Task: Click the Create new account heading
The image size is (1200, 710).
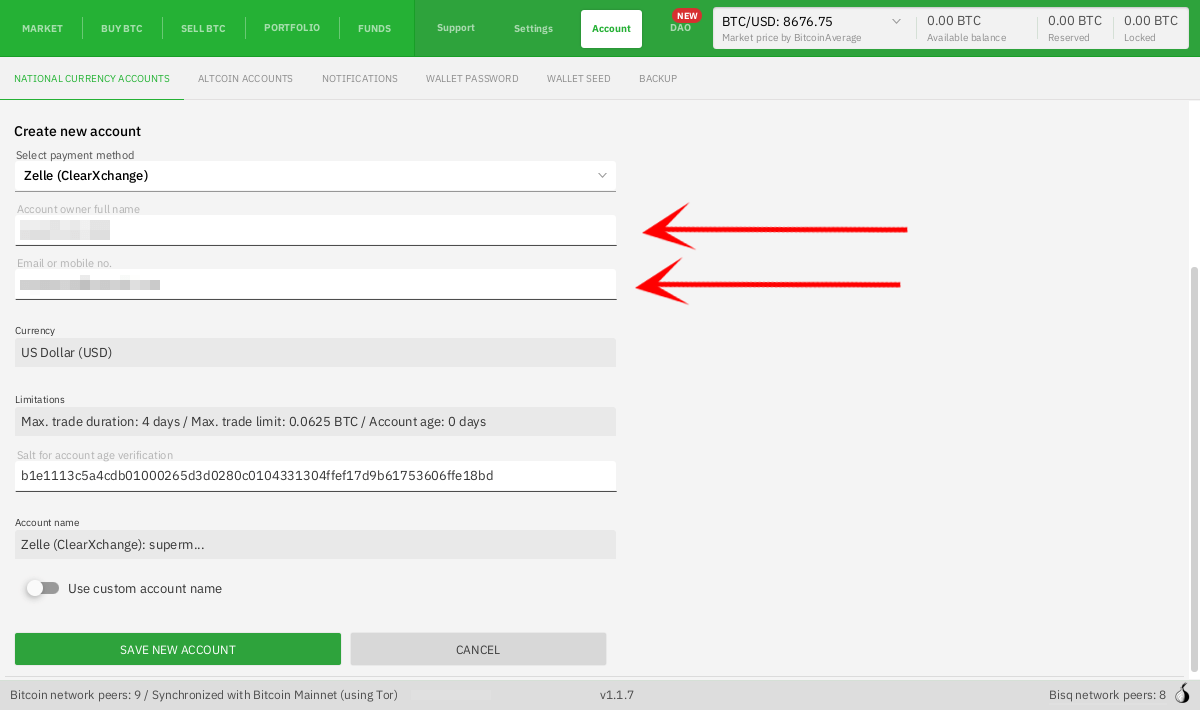Action: [x=77, y=131]
